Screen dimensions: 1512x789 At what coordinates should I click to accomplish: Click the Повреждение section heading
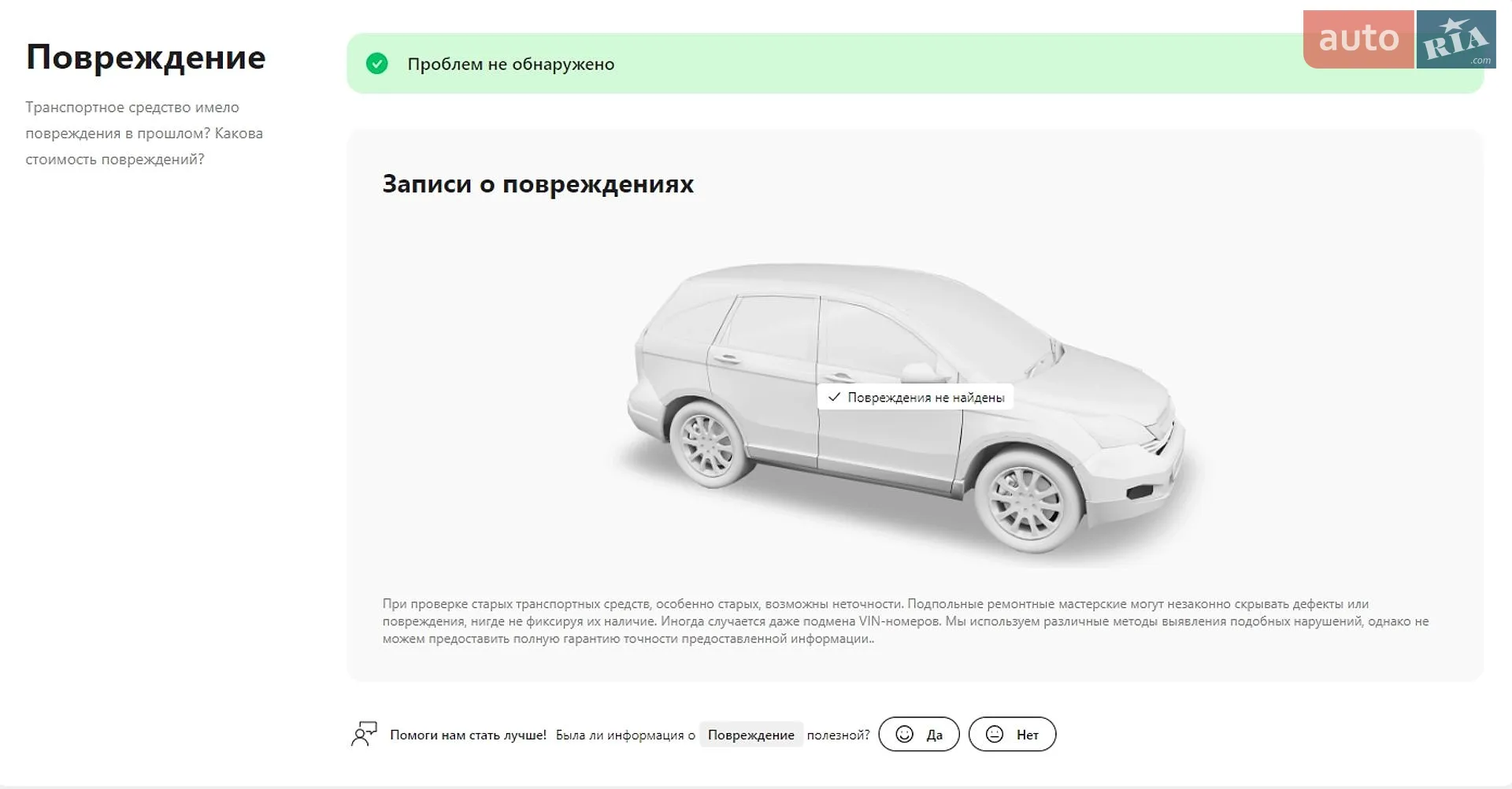[146, 57]
